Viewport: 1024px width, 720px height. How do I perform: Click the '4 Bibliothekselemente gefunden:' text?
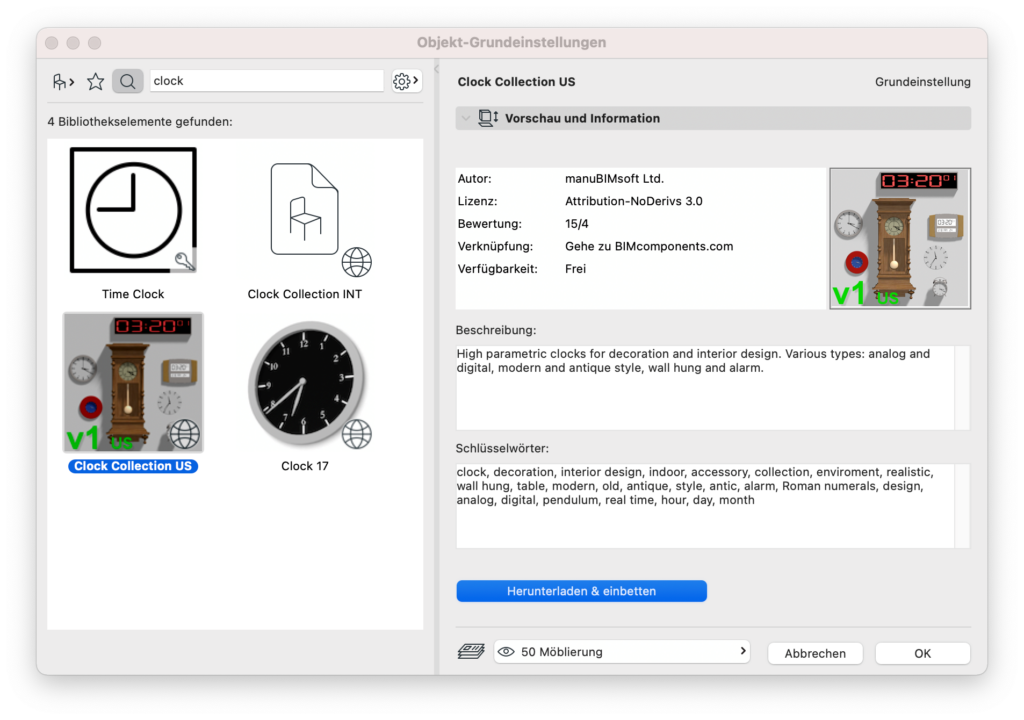tap(140, 122)
